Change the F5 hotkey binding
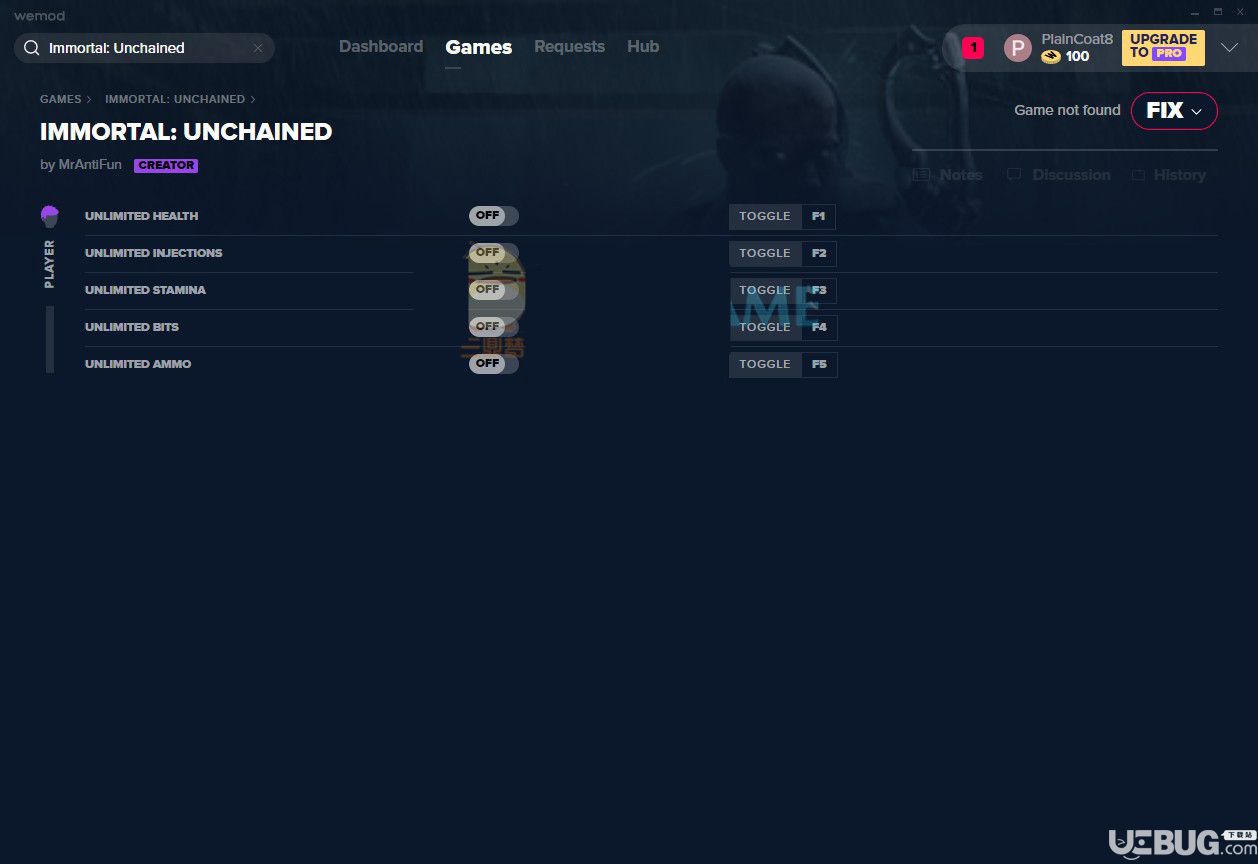The width and height of the screenshot is (1258, 864). pos(819,364)
